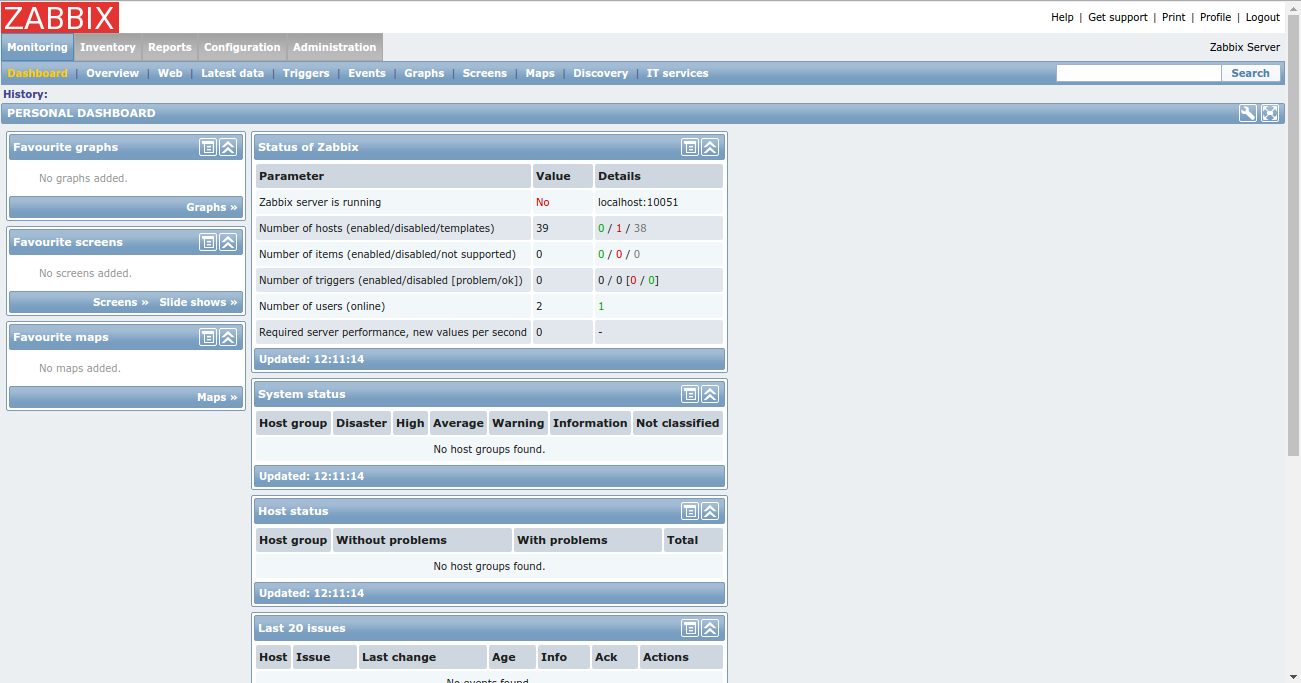The image size is (1301, 683).
Task: Click the 'With problems' column header
Action: click(587, 540)
